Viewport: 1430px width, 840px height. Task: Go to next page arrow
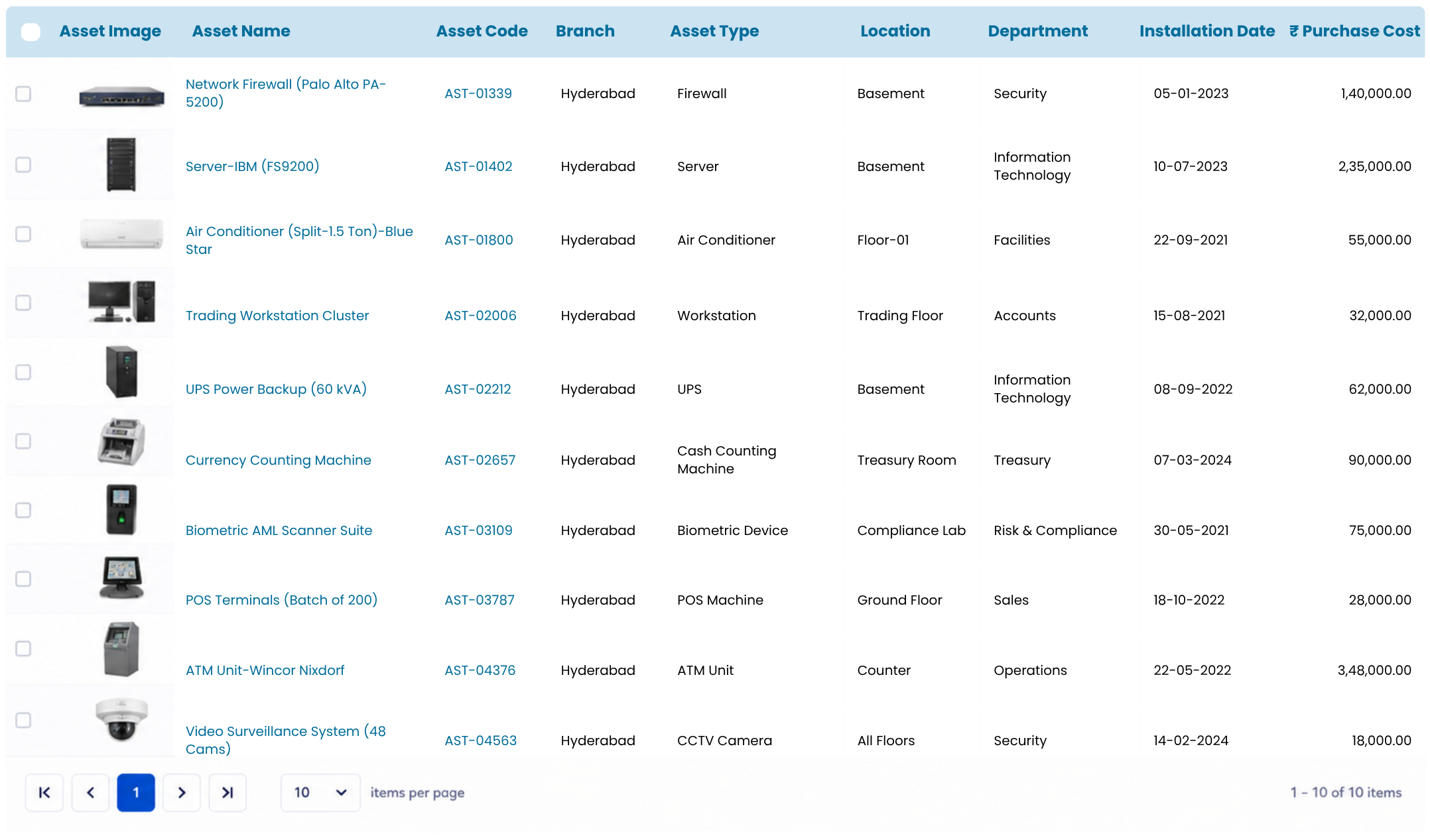[182, 792]
